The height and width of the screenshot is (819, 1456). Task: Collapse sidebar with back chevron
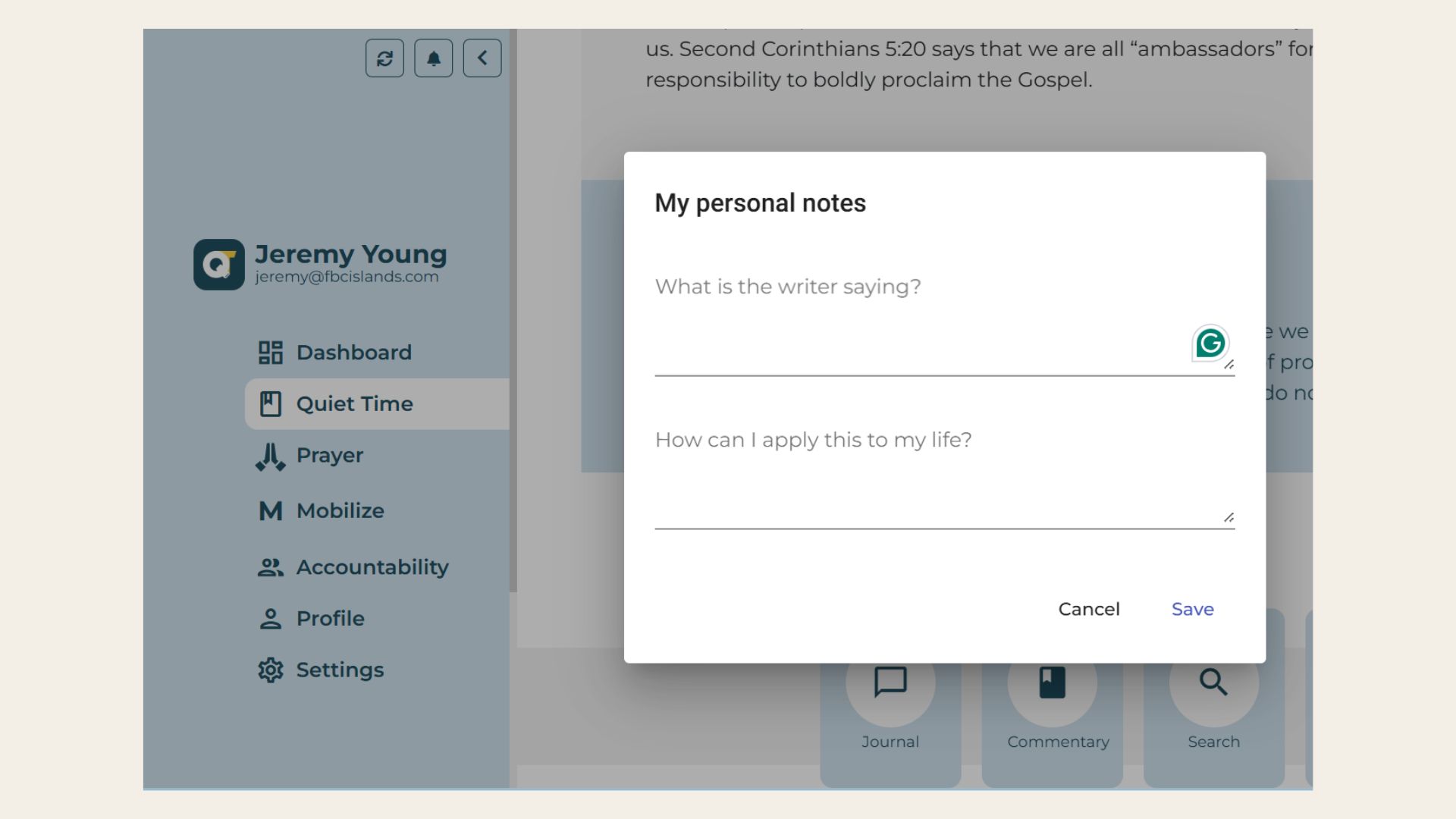[x=482, y=58]
